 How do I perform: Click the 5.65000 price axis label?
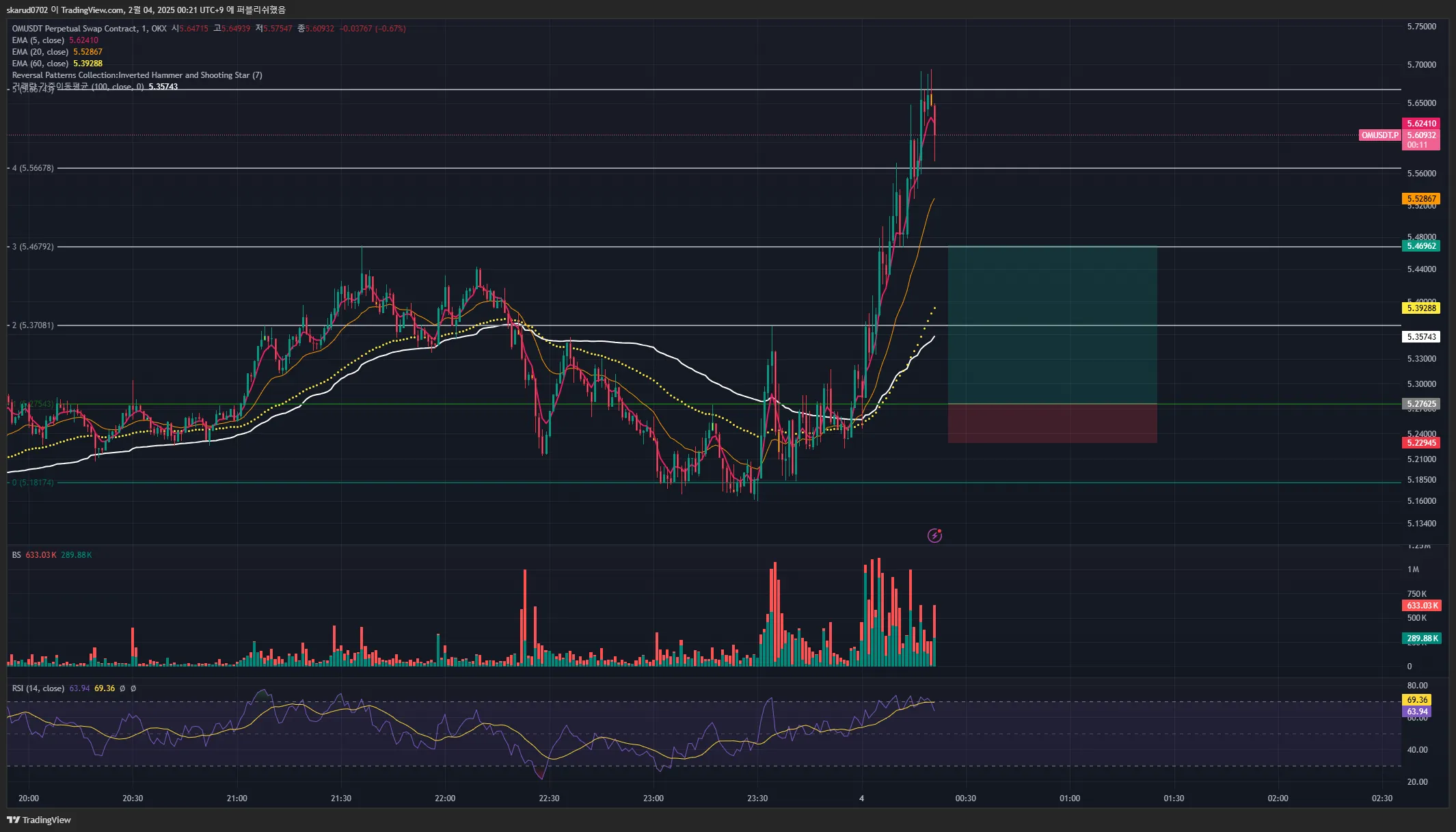[x=1422, y=103]
